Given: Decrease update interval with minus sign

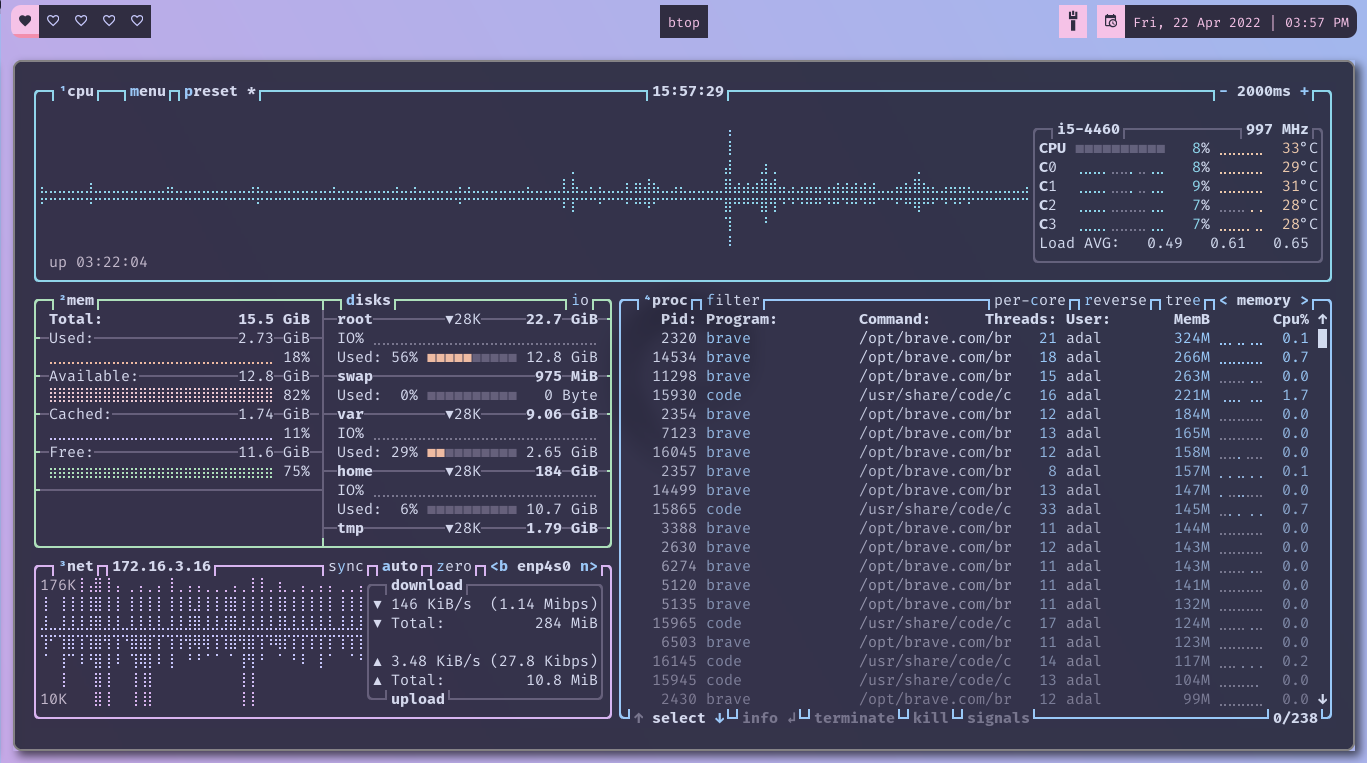Looking at the screenshot, I should point(1223,91).
